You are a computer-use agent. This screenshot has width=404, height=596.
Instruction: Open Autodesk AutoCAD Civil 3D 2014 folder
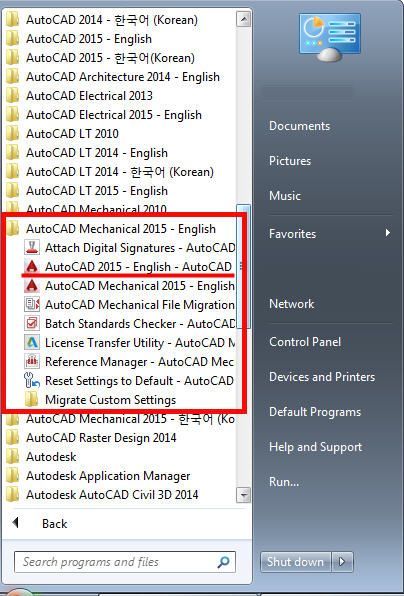112,495
